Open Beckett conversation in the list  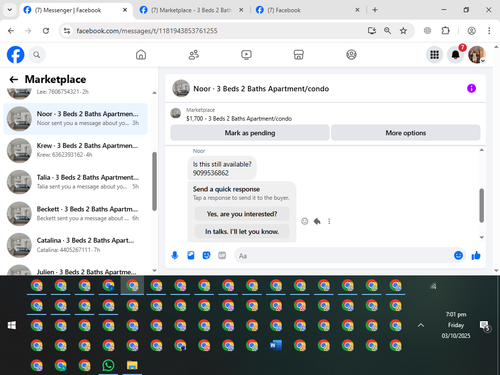(75, 214)
